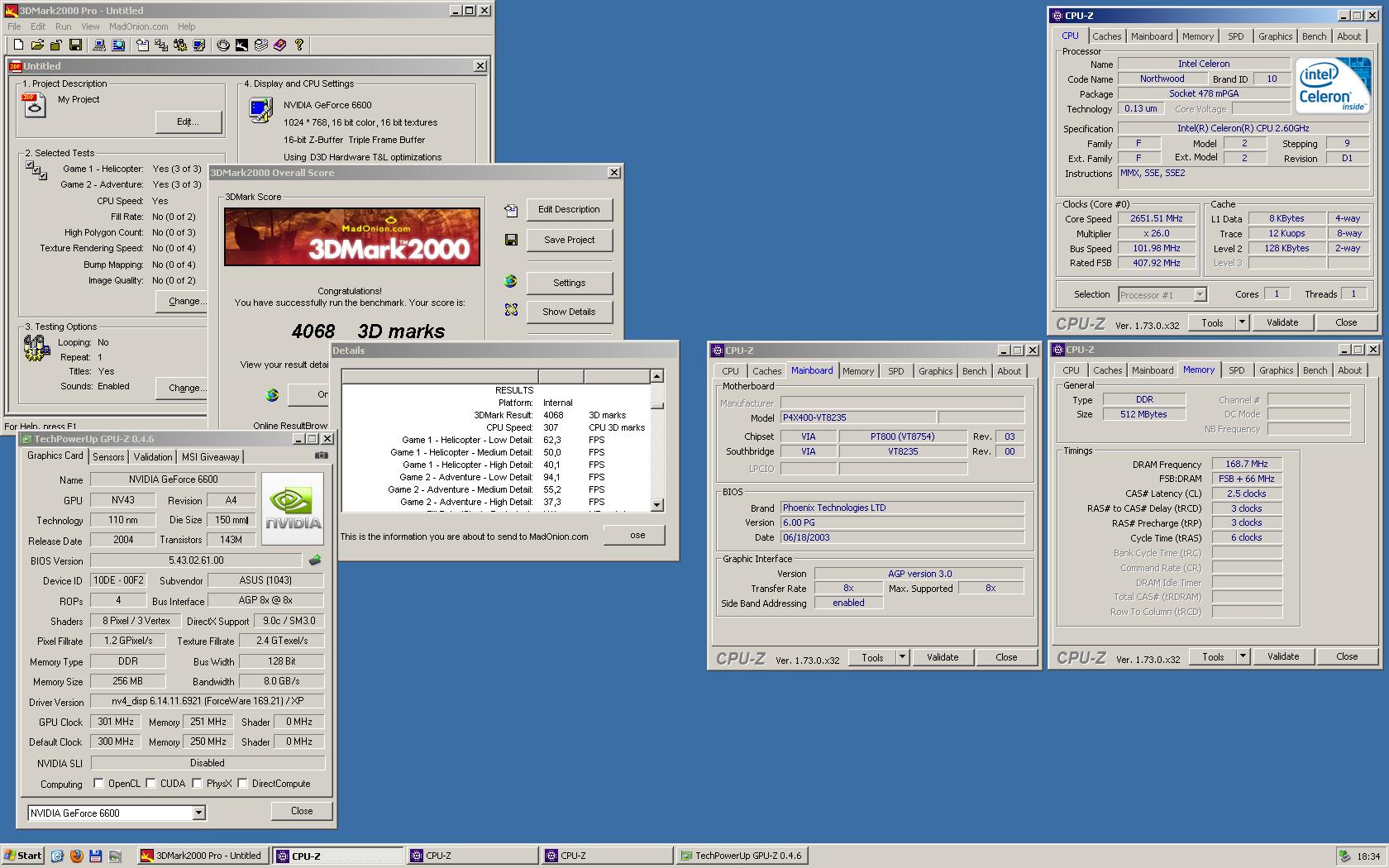Image resolution: width=1389 pixels, height=868 pixels.
Task: Click the taskbar clock showing 18:34
Action: (1368, 856)
